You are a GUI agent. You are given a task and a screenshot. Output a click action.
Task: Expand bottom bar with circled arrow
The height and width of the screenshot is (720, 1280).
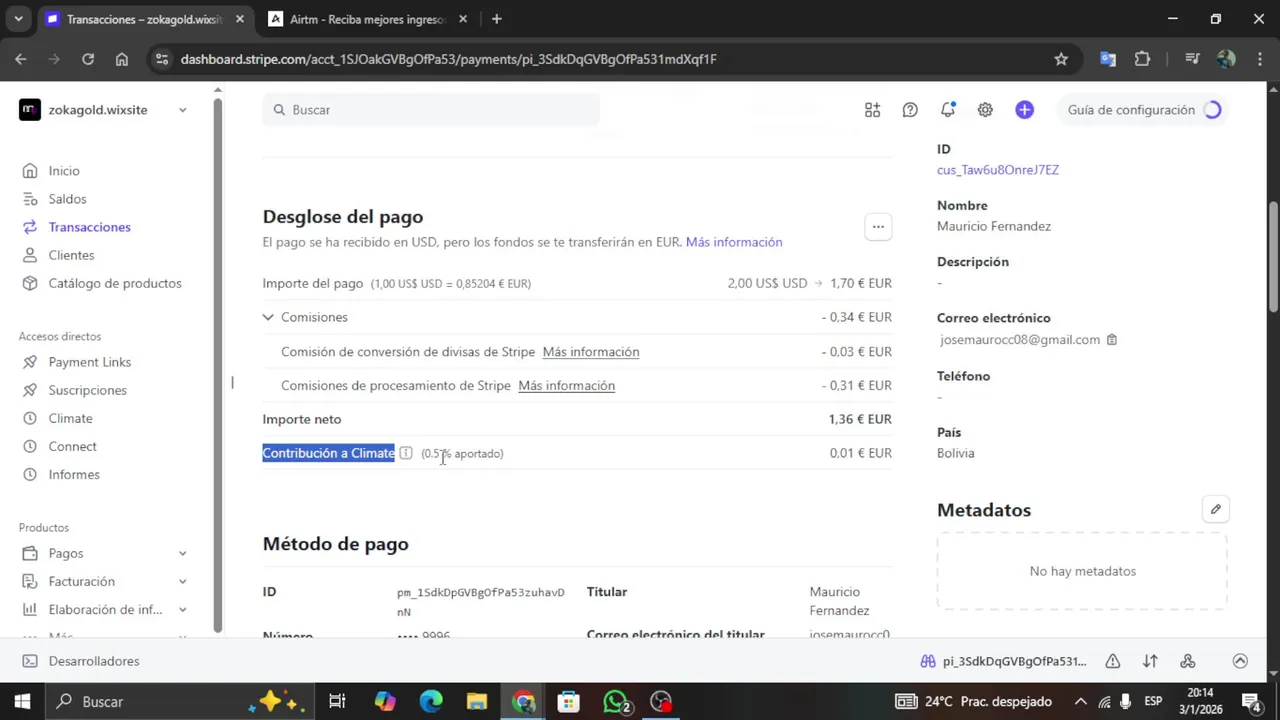click(1240, 661)
